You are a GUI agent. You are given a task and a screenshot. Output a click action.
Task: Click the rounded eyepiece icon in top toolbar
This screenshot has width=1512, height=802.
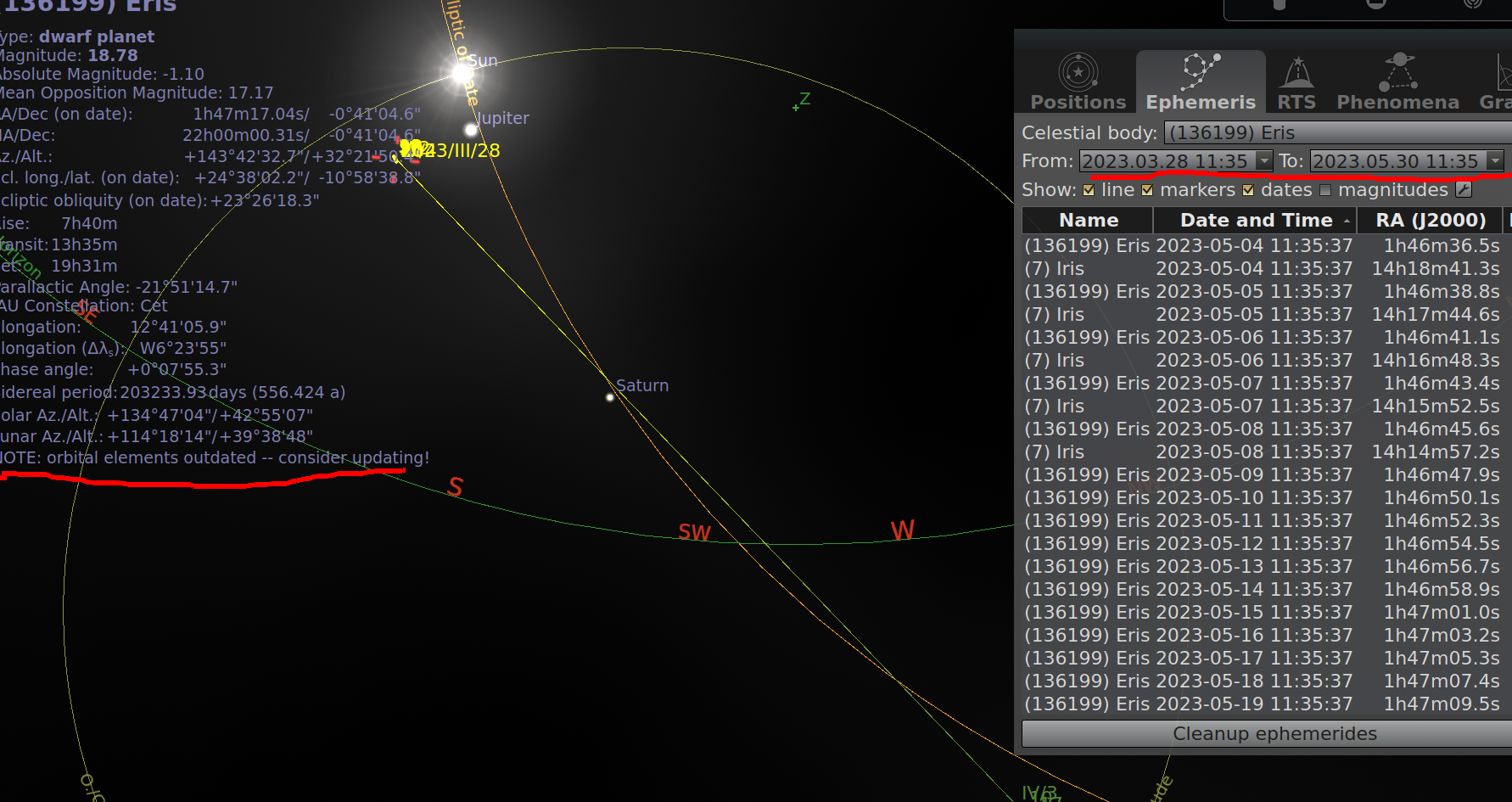tap(1378, 4)
